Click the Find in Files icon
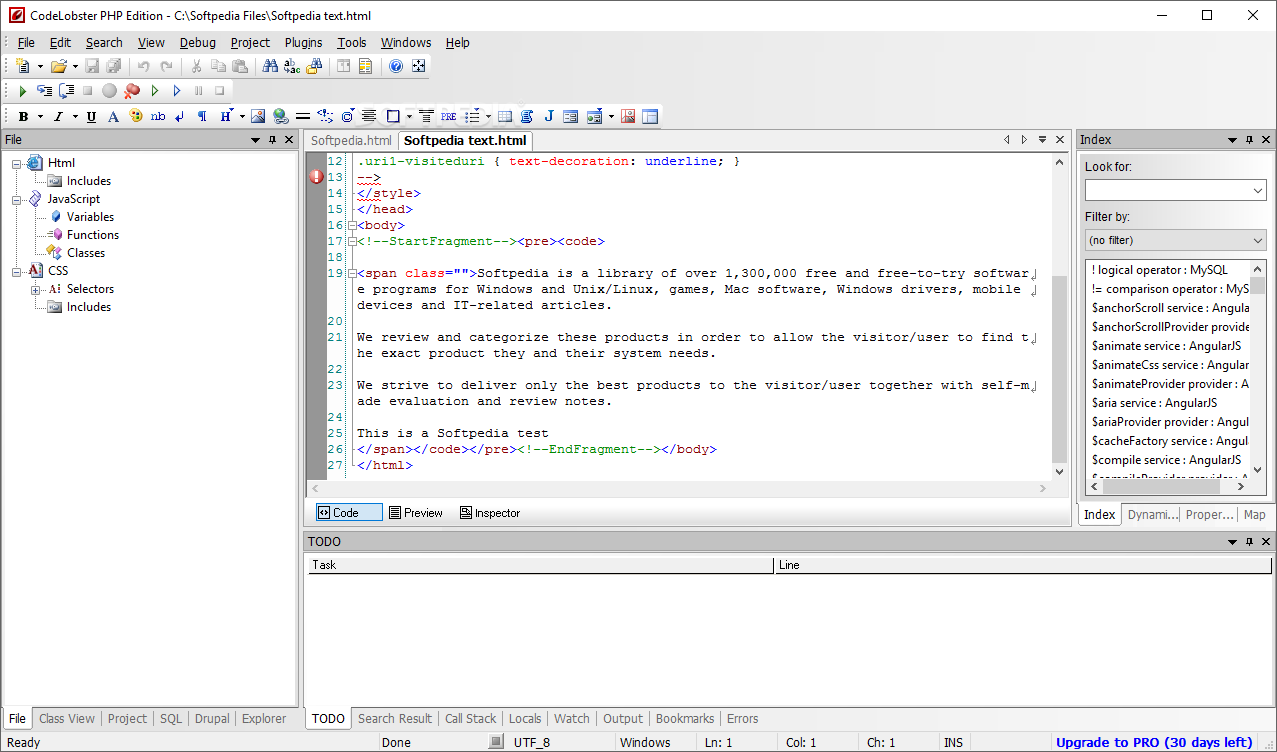 pos(314,66)
